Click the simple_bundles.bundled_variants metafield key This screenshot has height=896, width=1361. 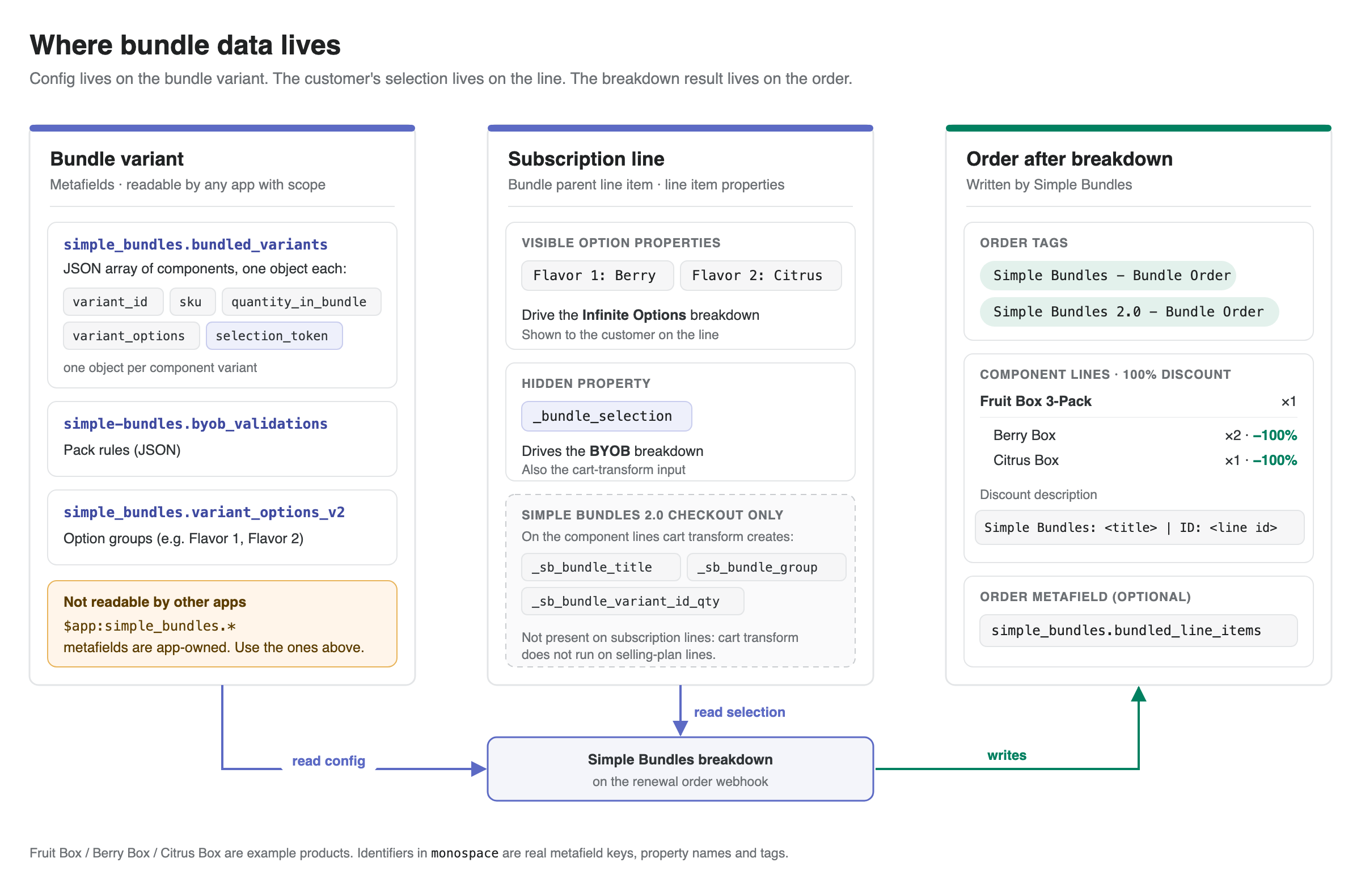click(195, 245)
